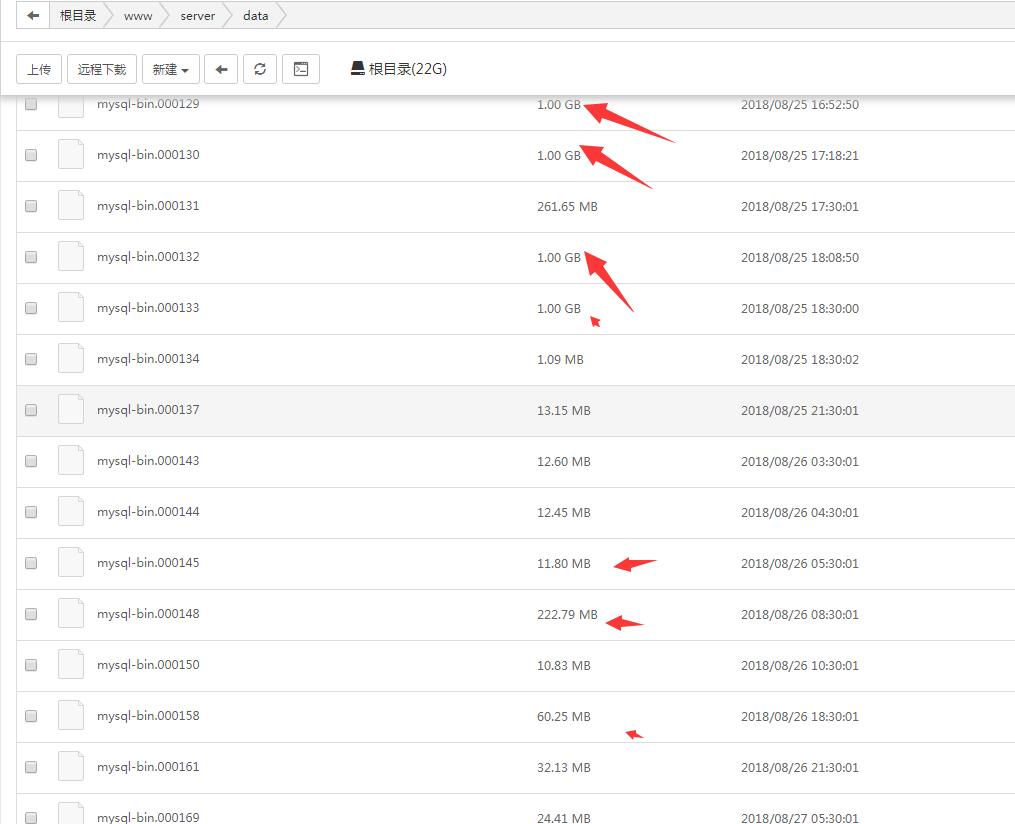Check the box for mysql-bin.000130
Screen dimensions: 1015x824
pyautogui.click(x=31, y=155)
